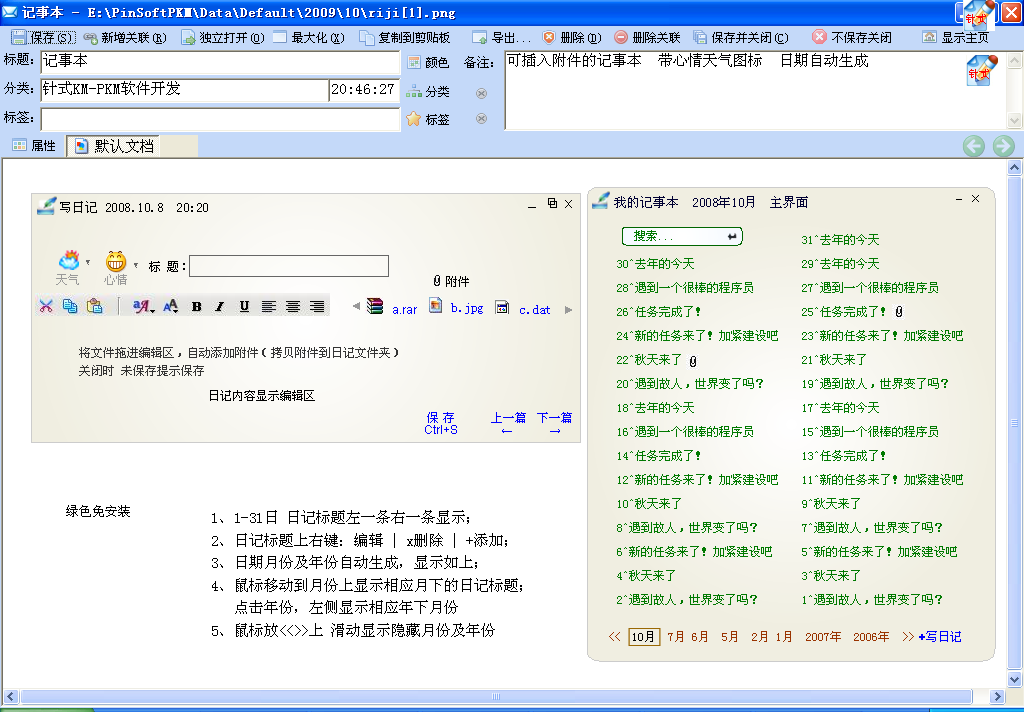1024x712 pixels.
Task: Clear the category with its round x button
Action: point(481,93)
